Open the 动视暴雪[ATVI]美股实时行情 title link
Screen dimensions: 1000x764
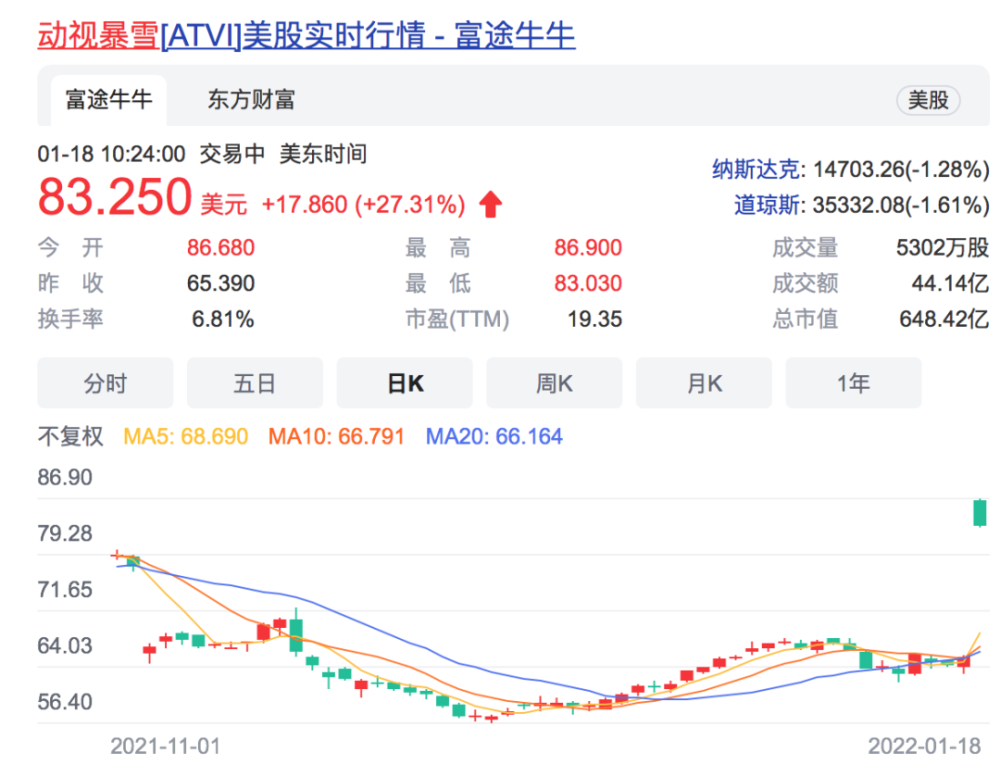306,35
